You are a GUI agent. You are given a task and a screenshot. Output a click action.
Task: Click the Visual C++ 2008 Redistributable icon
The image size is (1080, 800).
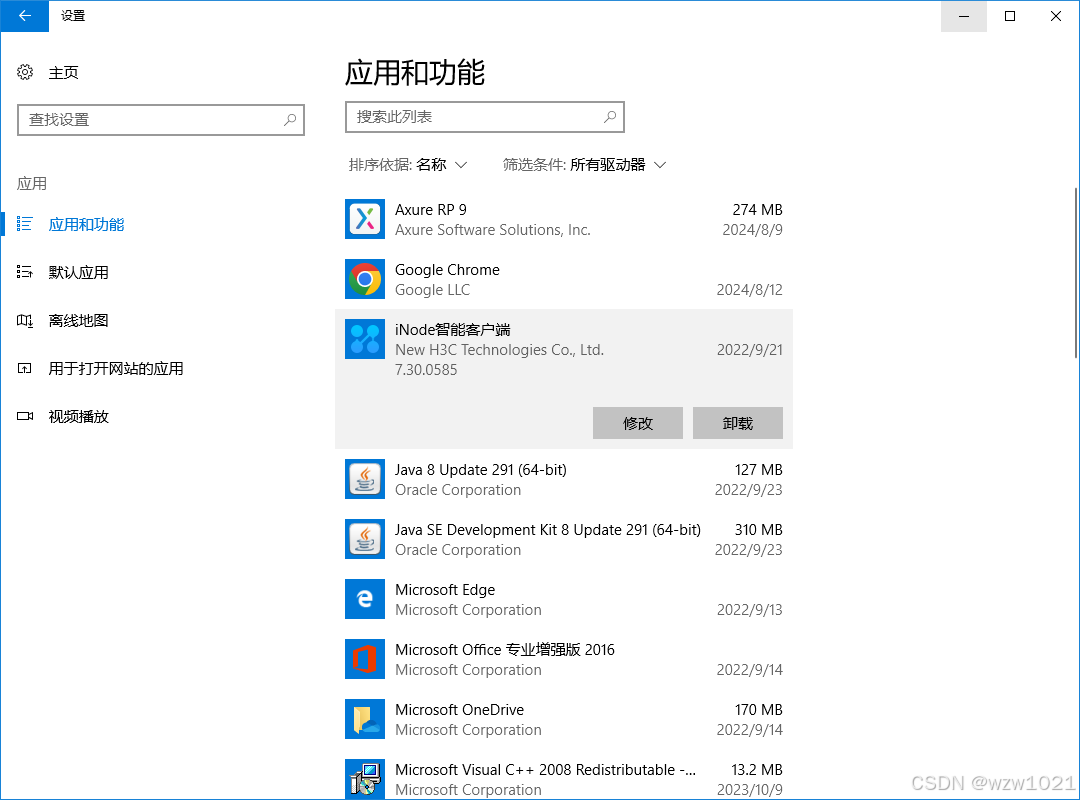pos(365,779)
